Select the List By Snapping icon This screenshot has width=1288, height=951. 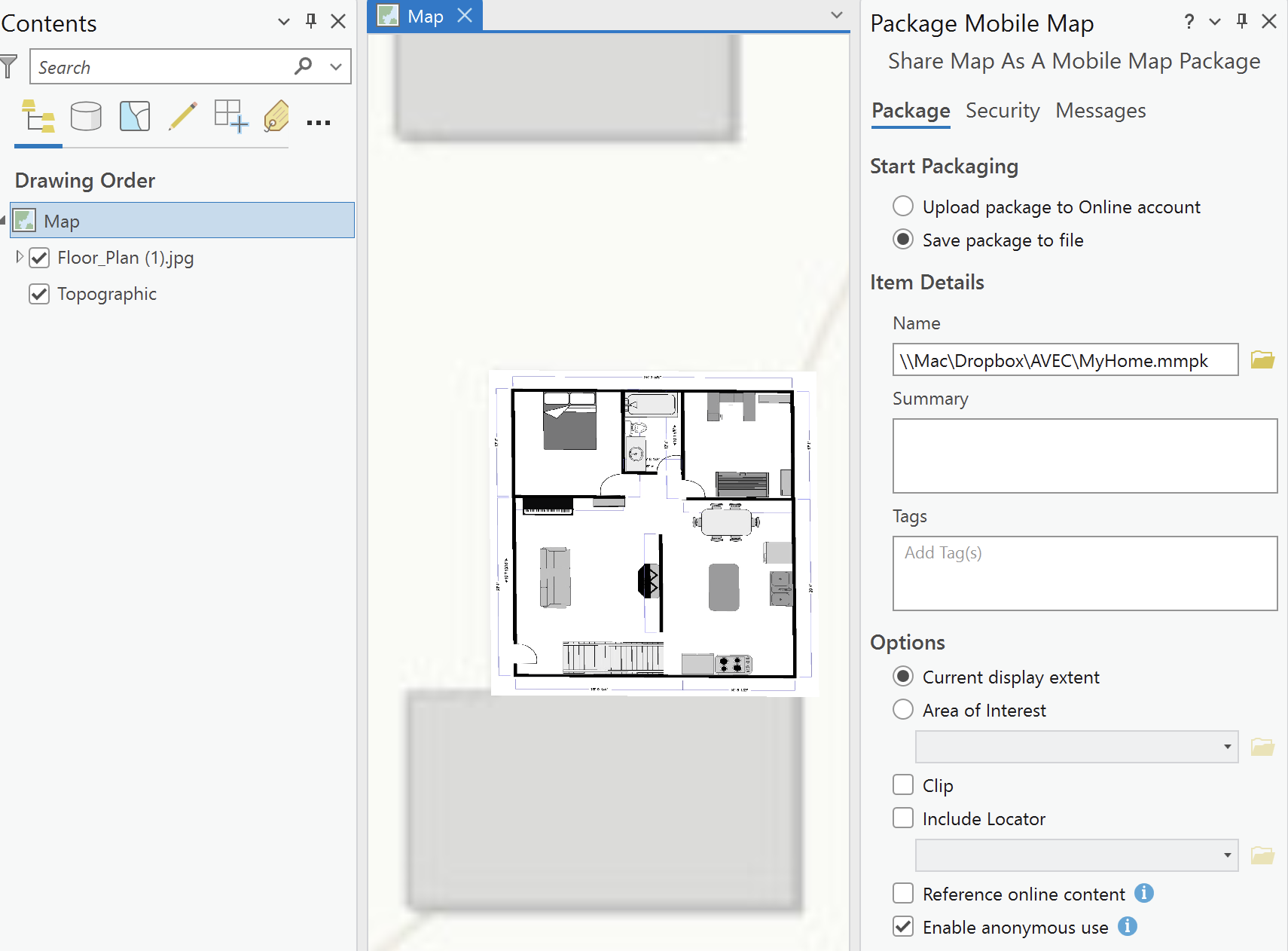coord(230,117)
